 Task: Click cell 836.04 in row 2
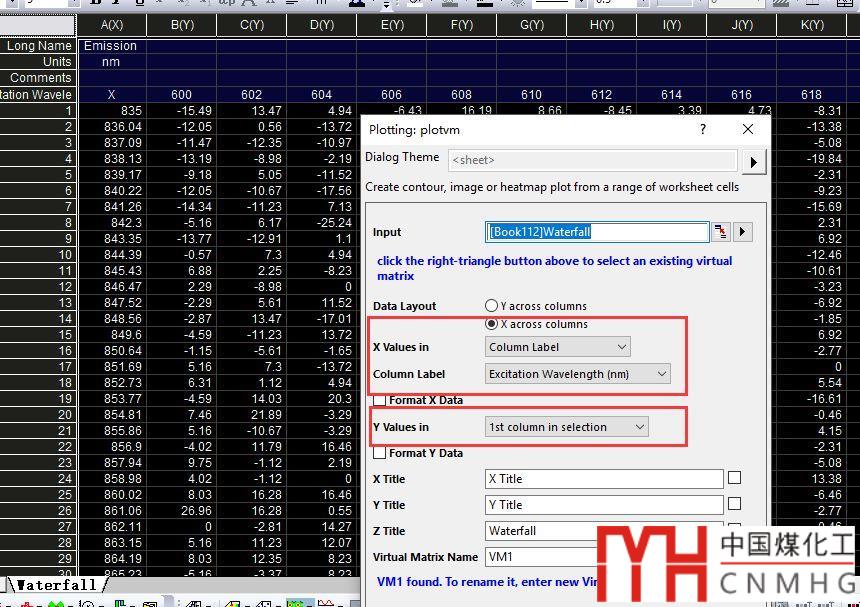(x=112, y=127)
